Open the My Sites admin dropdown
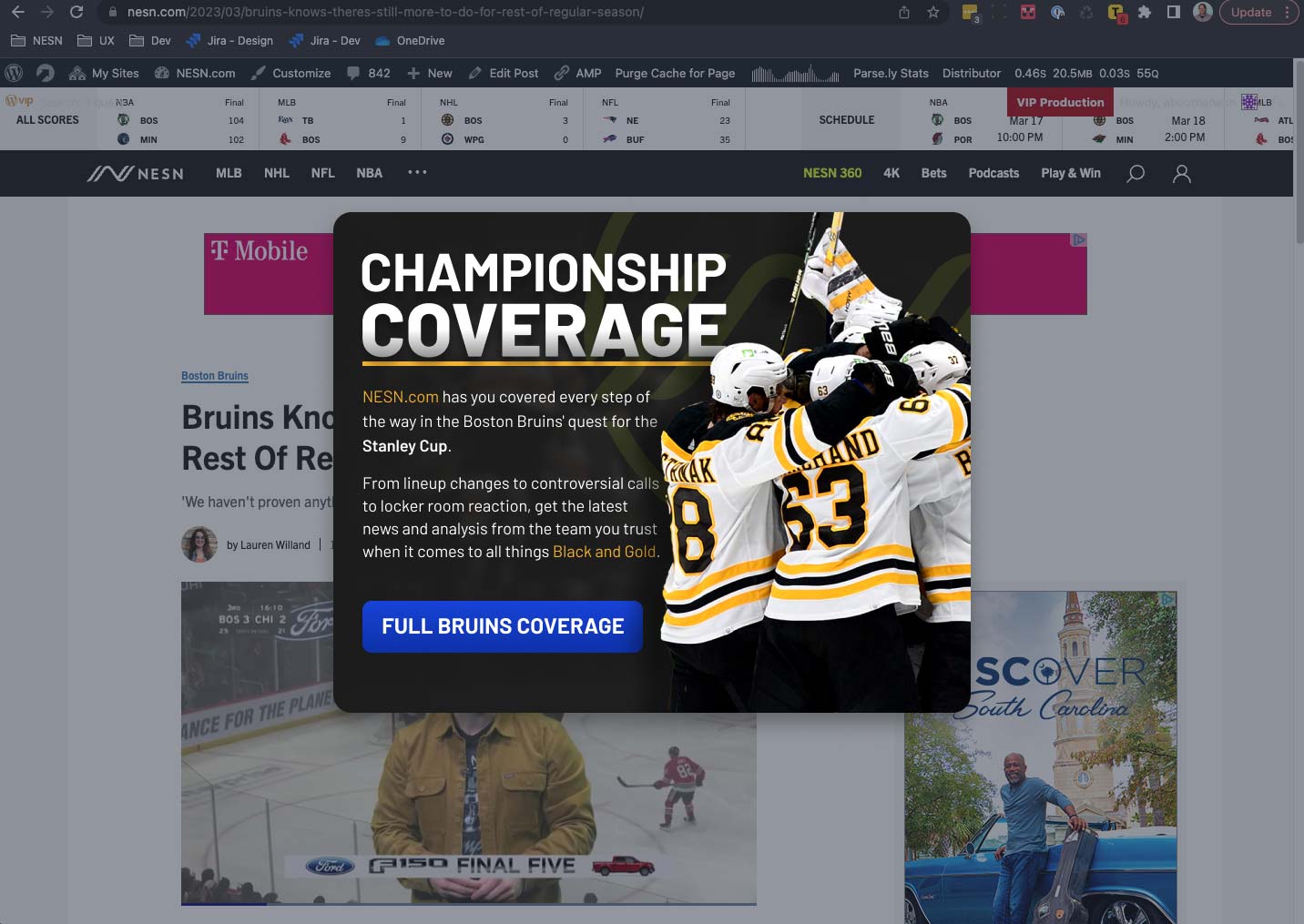 click(x=105, y=73)
